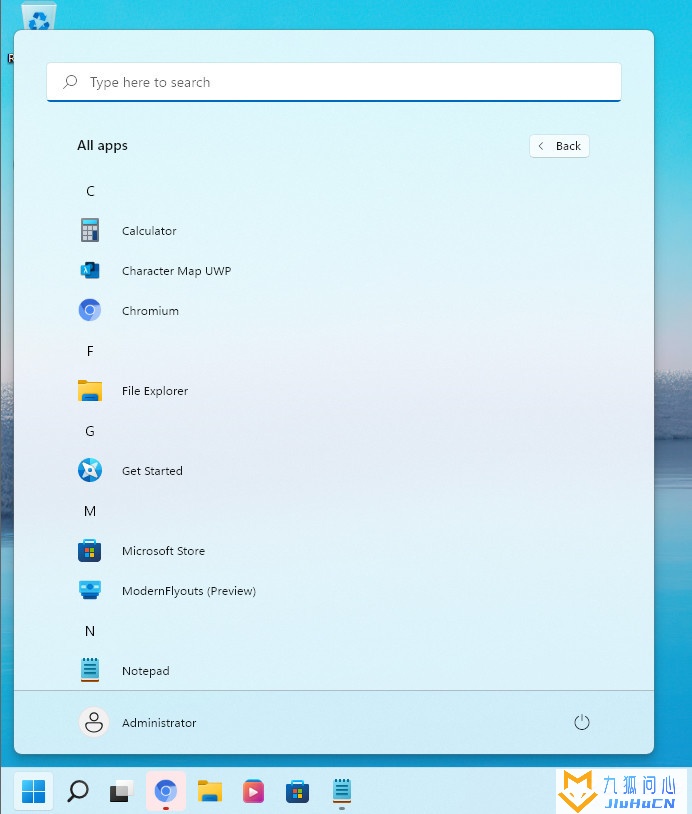
Task: Click the letter F section header
Action: 90,351
